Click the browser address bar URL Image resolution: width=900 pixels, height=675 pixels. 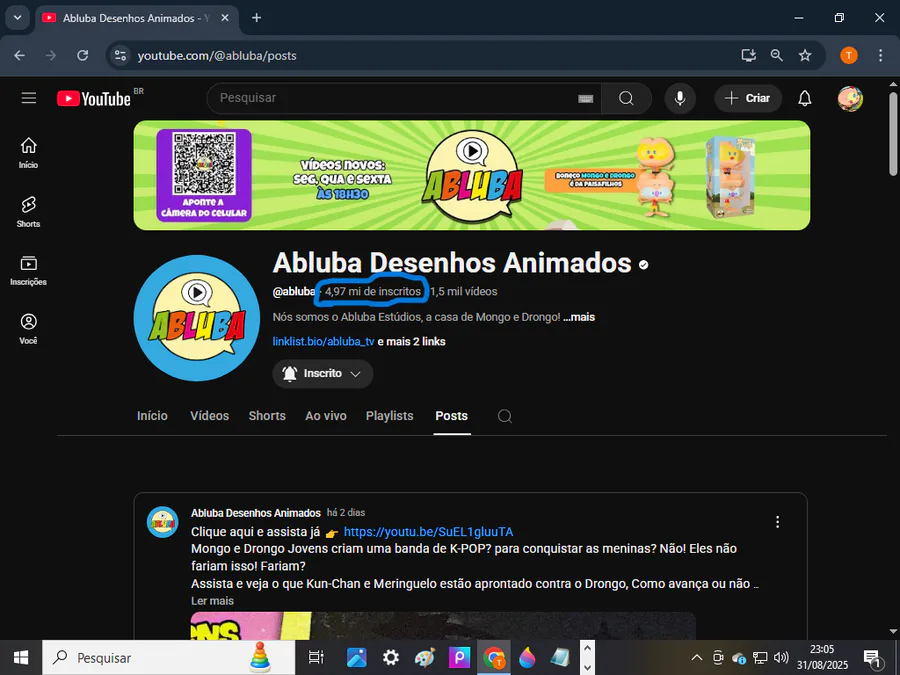217,56
